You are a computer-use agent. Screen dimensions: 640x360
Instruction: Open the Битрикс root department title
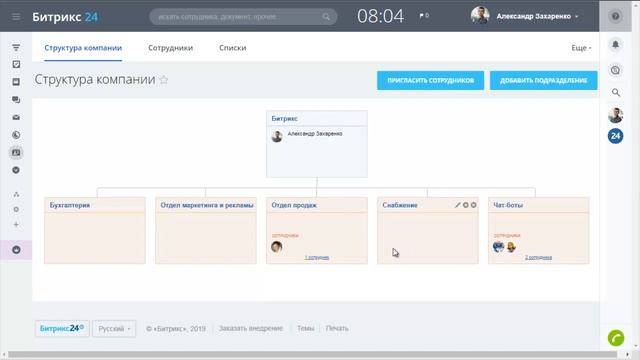point(284,118)
